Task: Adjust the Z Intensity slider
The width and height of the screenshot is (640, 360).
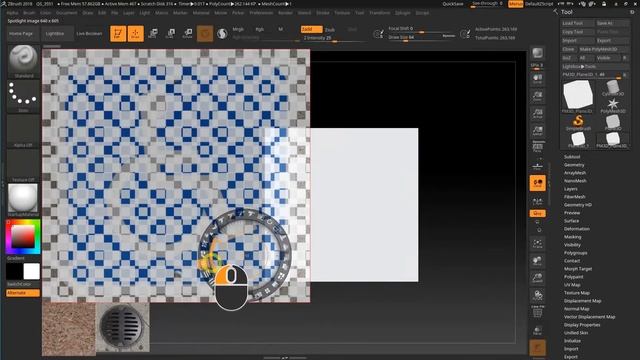Action: pyautogui.click(x=334, y=38)
